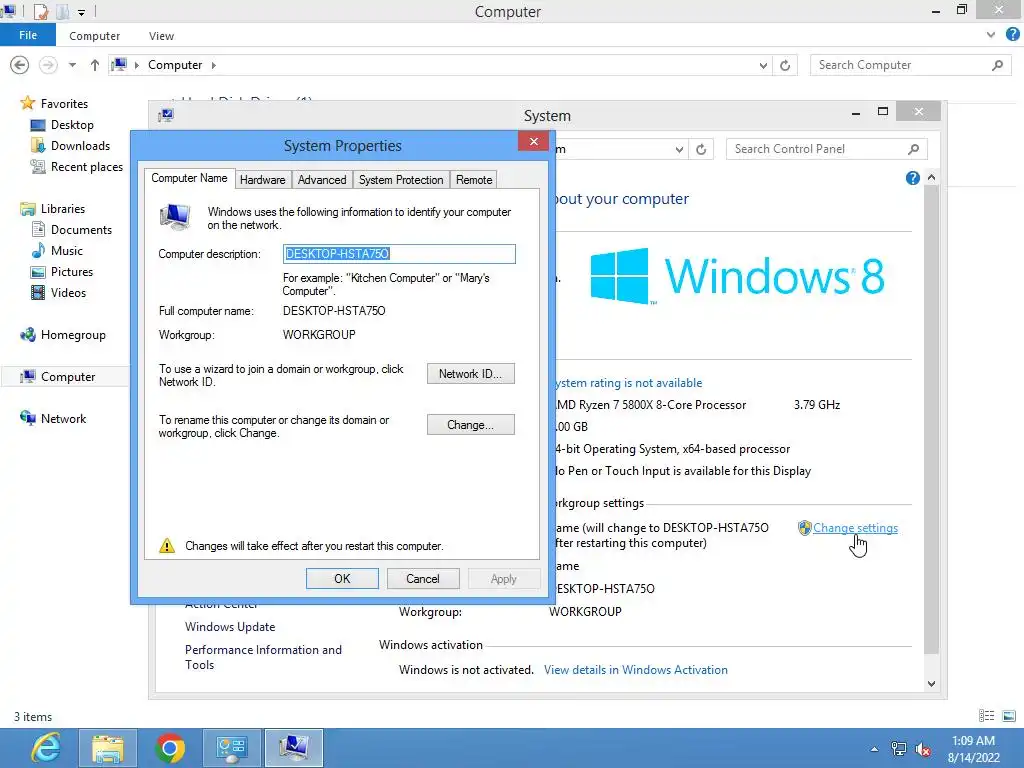Image resolution: width=1024 pixels, height=768 pixels.
Task: Expand System window address bar dropdown
Action: click(x=679, y=150)
